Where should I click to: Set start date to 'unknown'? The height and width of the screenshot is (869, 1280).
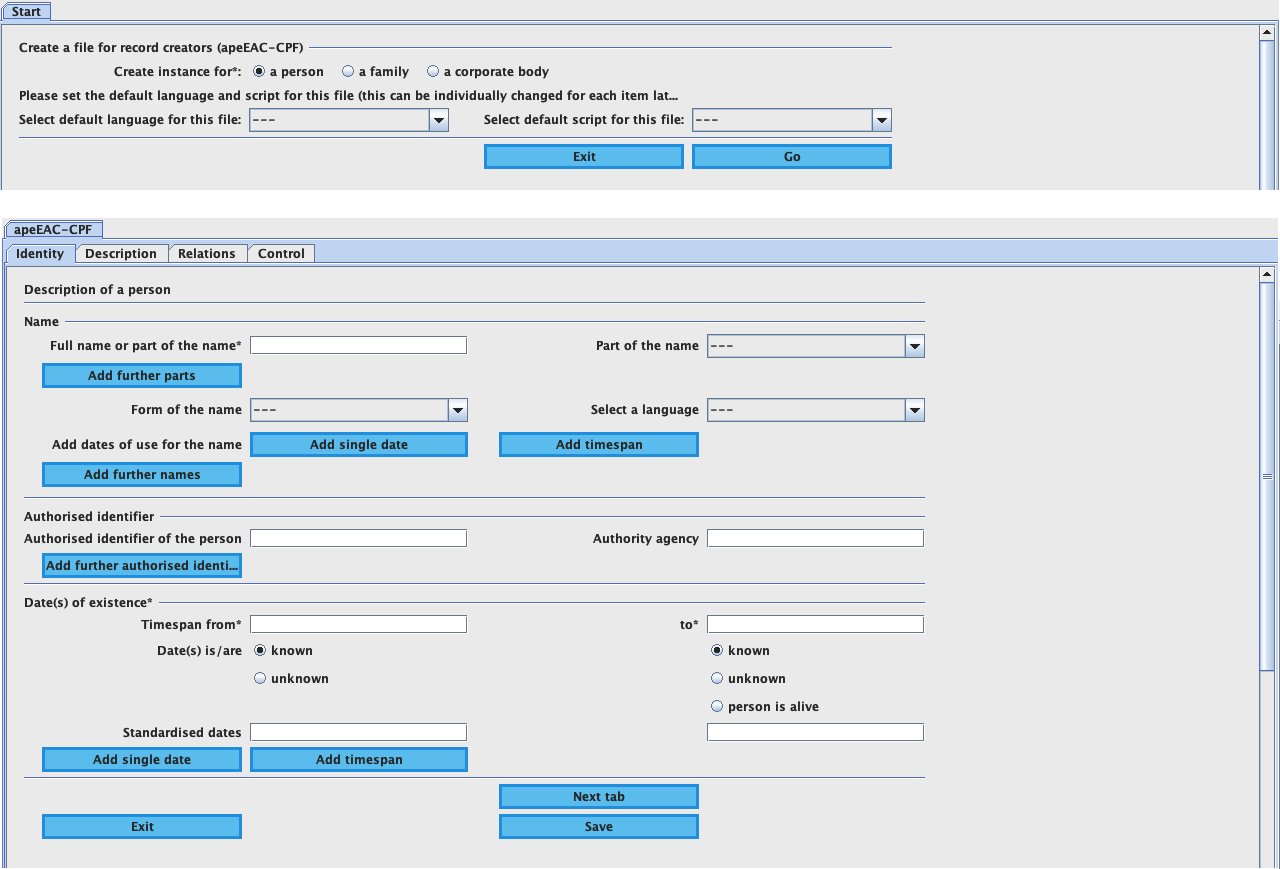coord(260,679)
